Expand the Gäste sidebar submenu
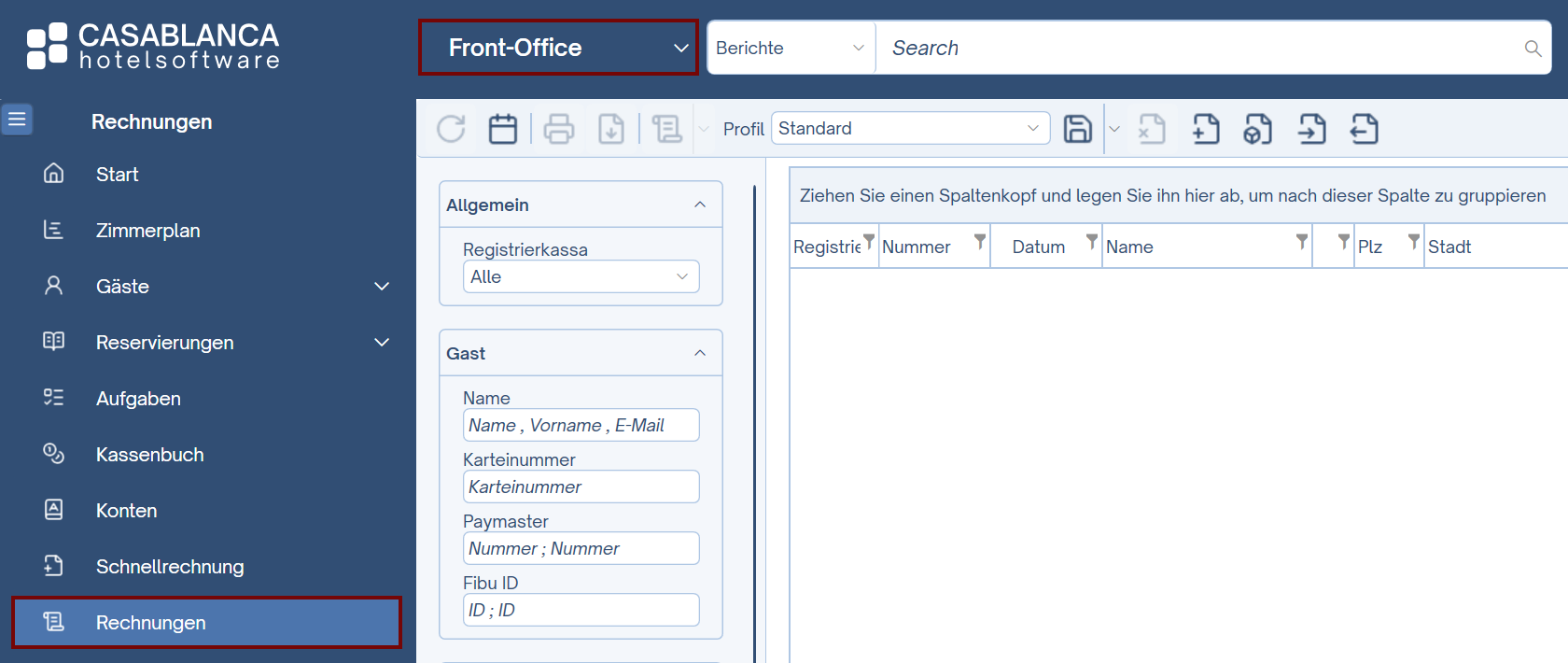 (382, 287)
